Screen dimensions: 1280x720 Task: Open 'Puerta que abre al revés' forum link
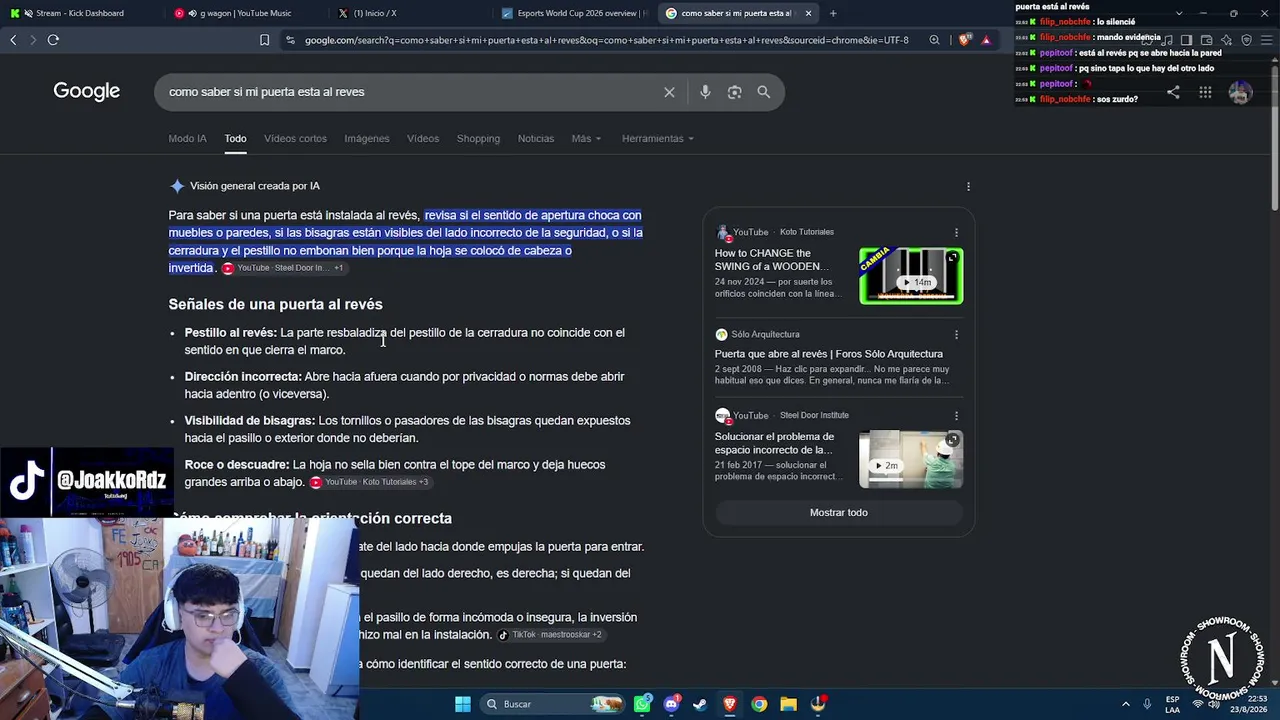tap(829, 354)
